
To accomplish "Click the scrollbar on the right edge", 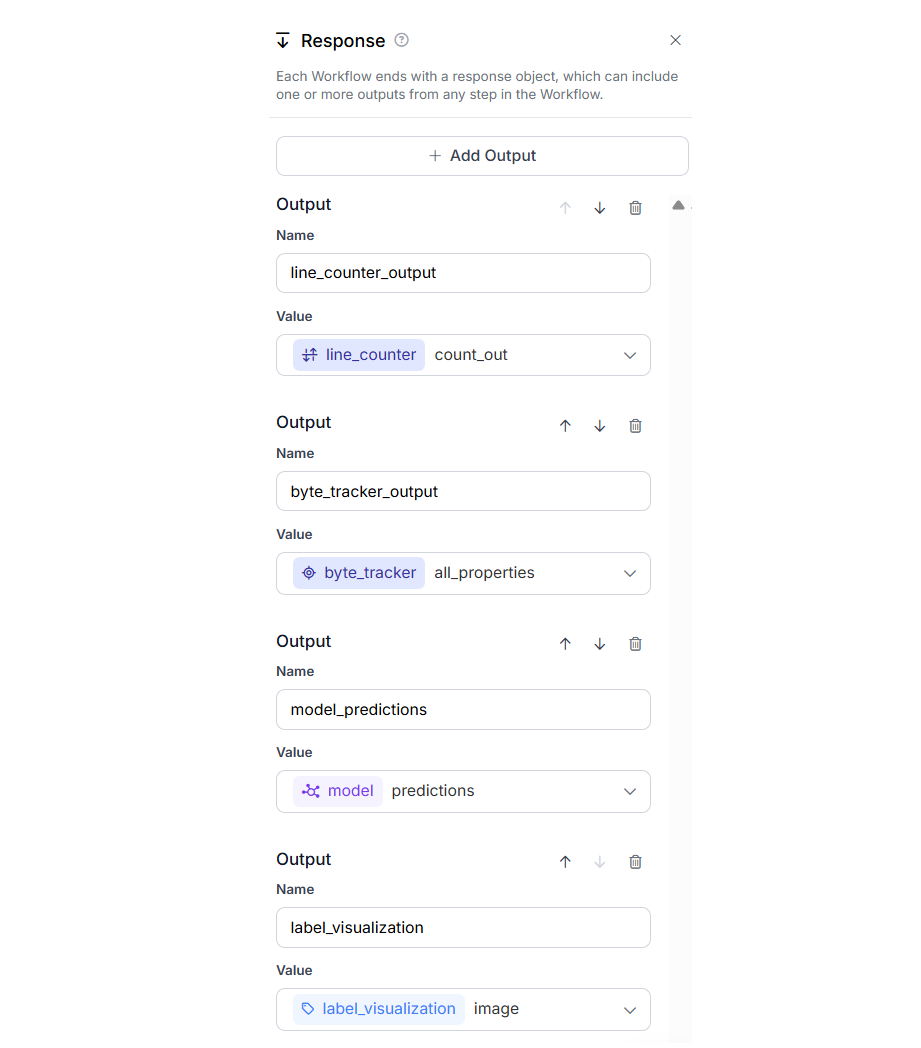I will (x=679, y=400).
